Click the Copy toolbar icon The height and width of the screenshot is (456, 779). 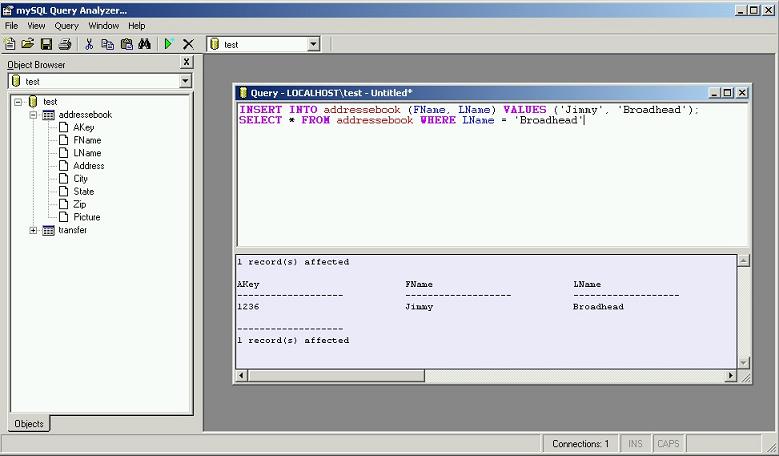coord(108,44)
